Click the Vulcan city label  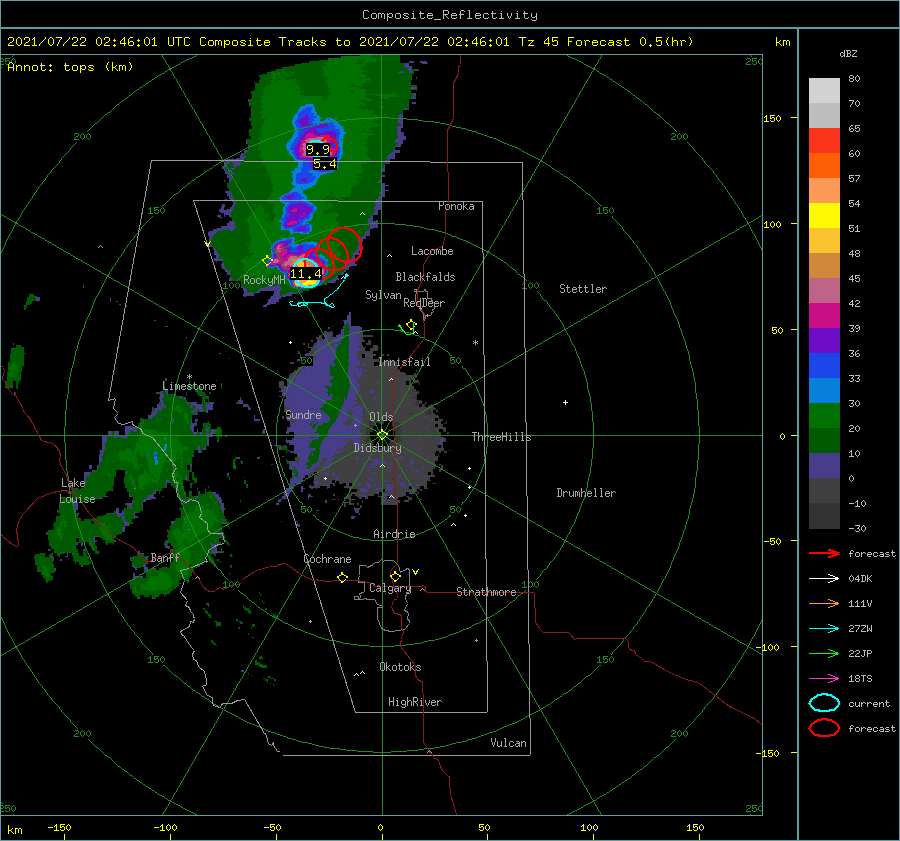tap(508, 743)
